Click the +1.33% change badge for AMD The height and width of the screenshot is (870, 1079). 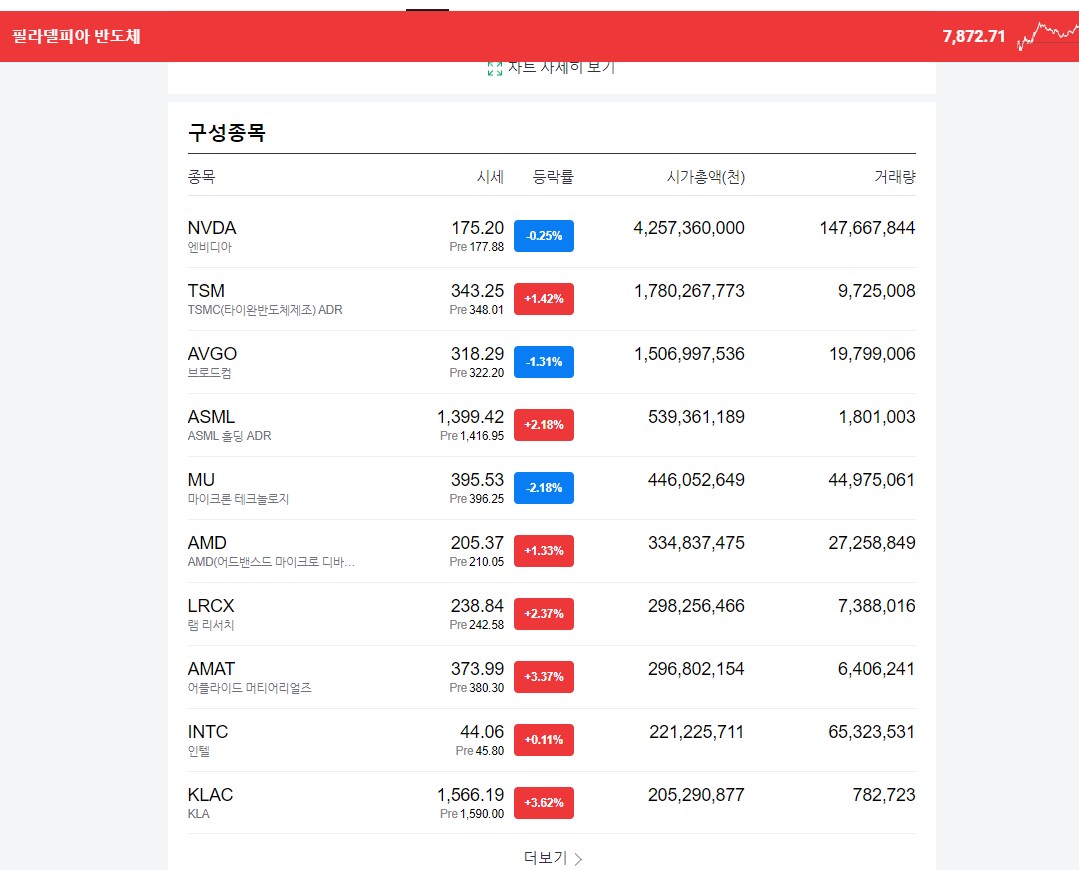544,551
